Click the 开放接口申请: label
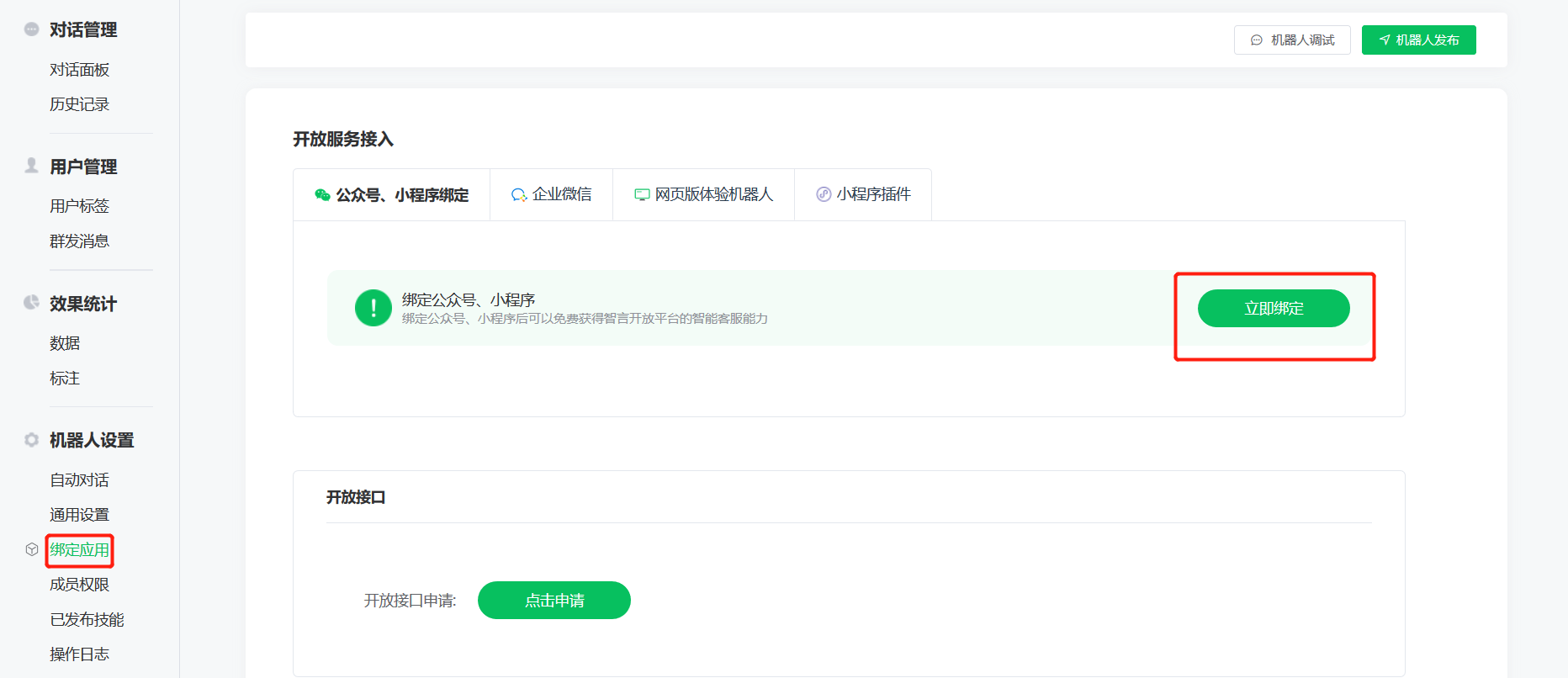This screenshot has height=678, width=1568. pos(410,601)
